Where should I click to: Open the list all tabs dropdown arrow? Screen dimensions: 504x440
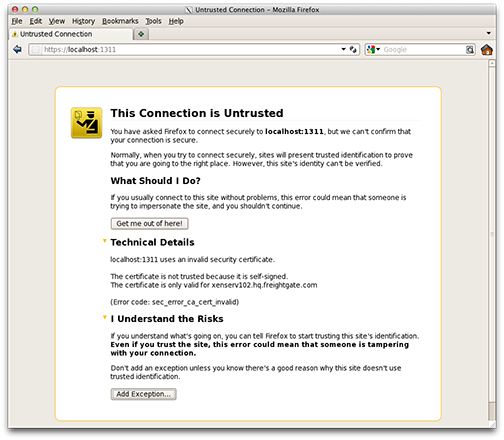click(488, 33)
